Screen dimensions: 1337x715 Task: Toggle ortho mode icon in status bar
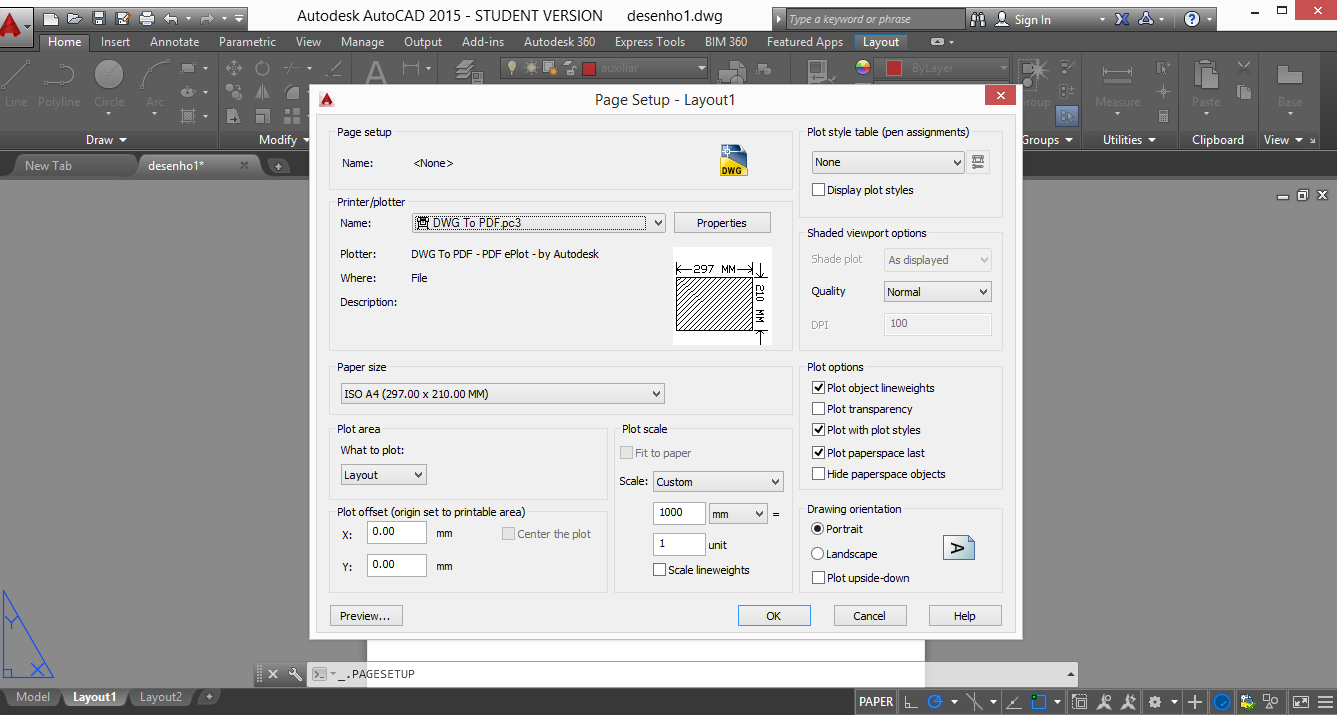coord(911,702)
